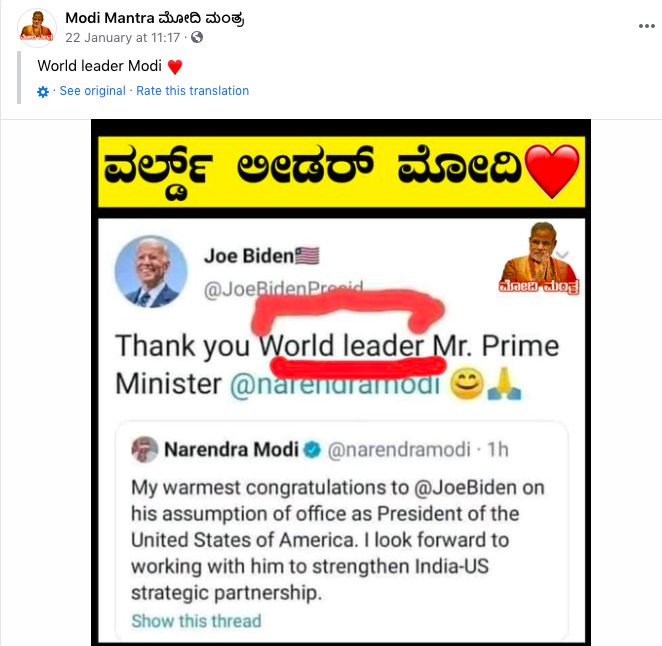The height and width of the screenshot is (646, 662).
Task: Click the small Narendra Modi avatar
Action: click(x=145, y=450)
